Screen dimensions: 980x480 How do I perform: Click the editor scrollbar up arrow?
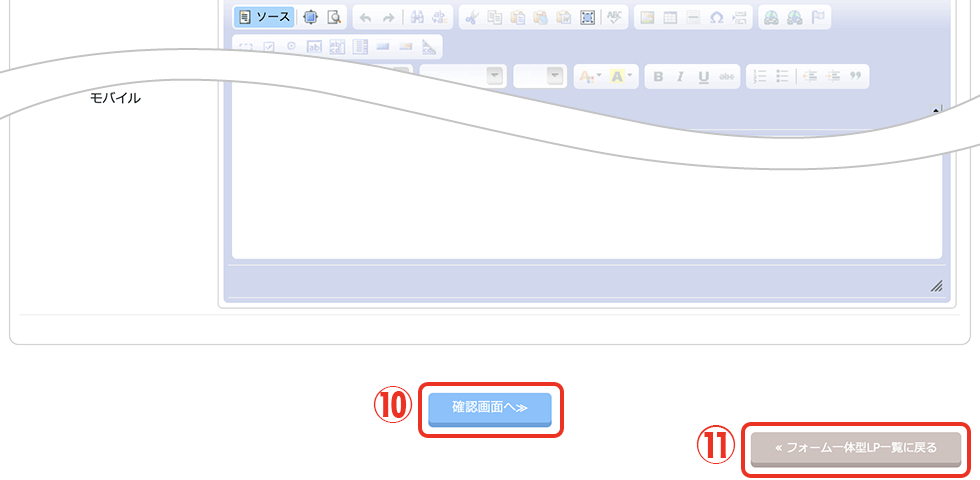click(x=936, y=111)
